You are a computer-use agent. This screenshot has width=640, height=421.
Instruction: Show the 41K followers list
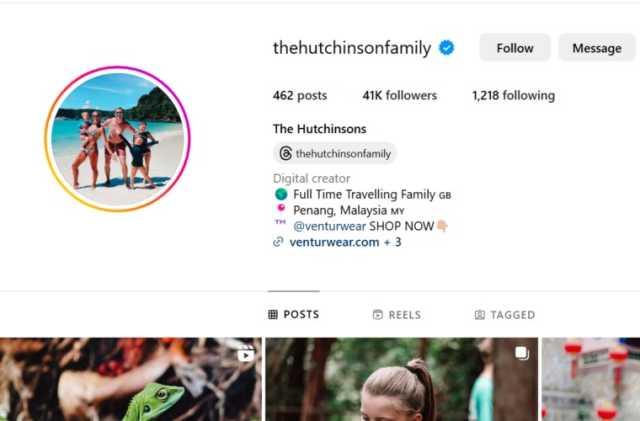click(x=400, y=95)
